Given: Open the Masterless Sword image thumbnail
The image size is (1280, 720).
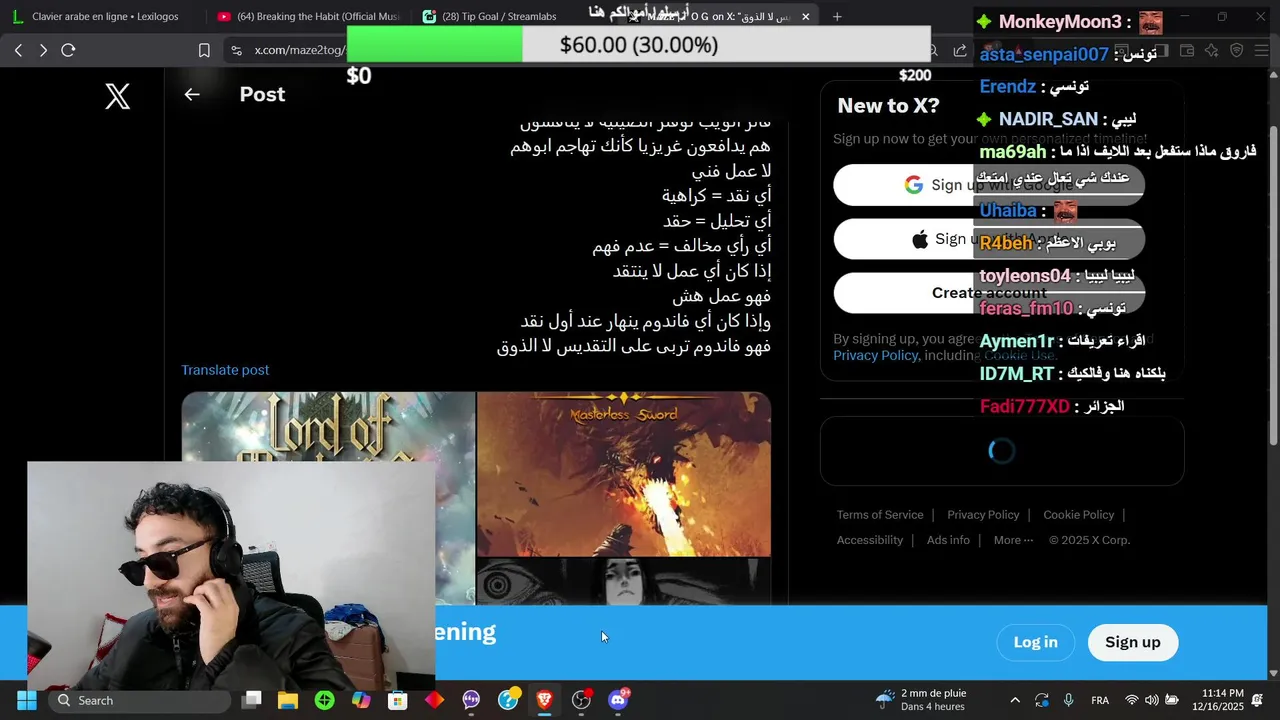Looking at the screenshot, I should coord(624,474).
